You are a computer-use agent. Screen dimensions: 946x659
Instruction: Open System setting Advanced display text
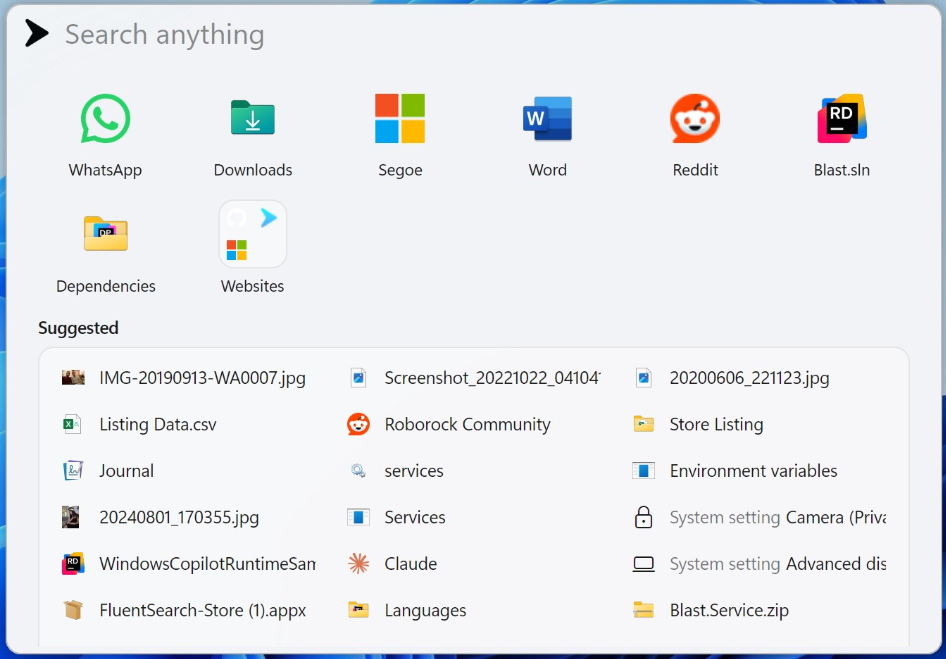coord(778,564)
